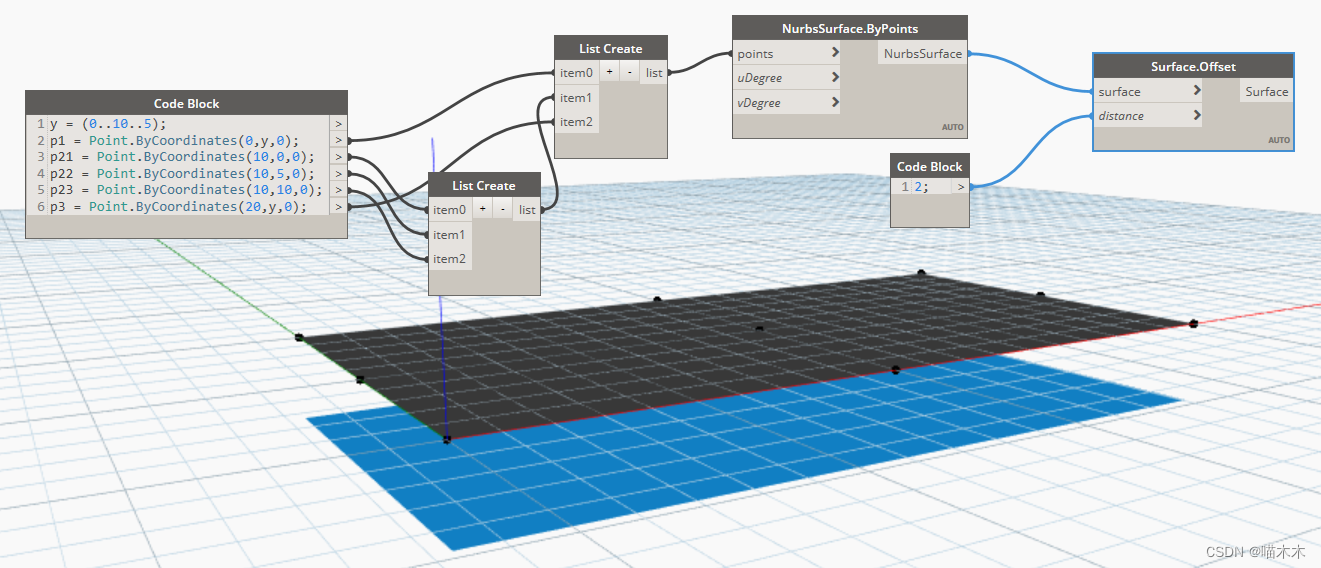Select the output port arrow for the p3 line
This screenshot has height=568, width=1321.
pyautogui.click(x=338, y=206)
